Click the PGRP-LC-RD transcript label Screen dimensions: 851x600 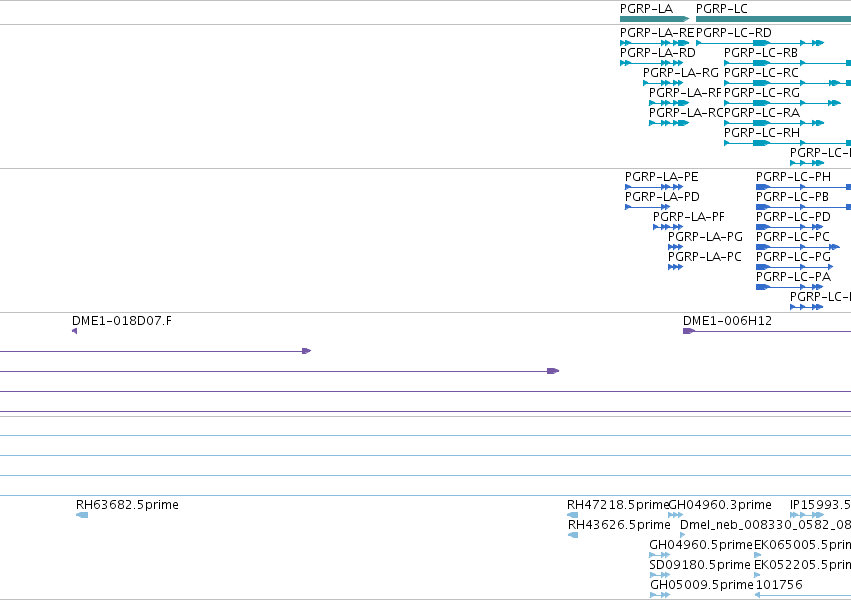[x=733, y=33]
